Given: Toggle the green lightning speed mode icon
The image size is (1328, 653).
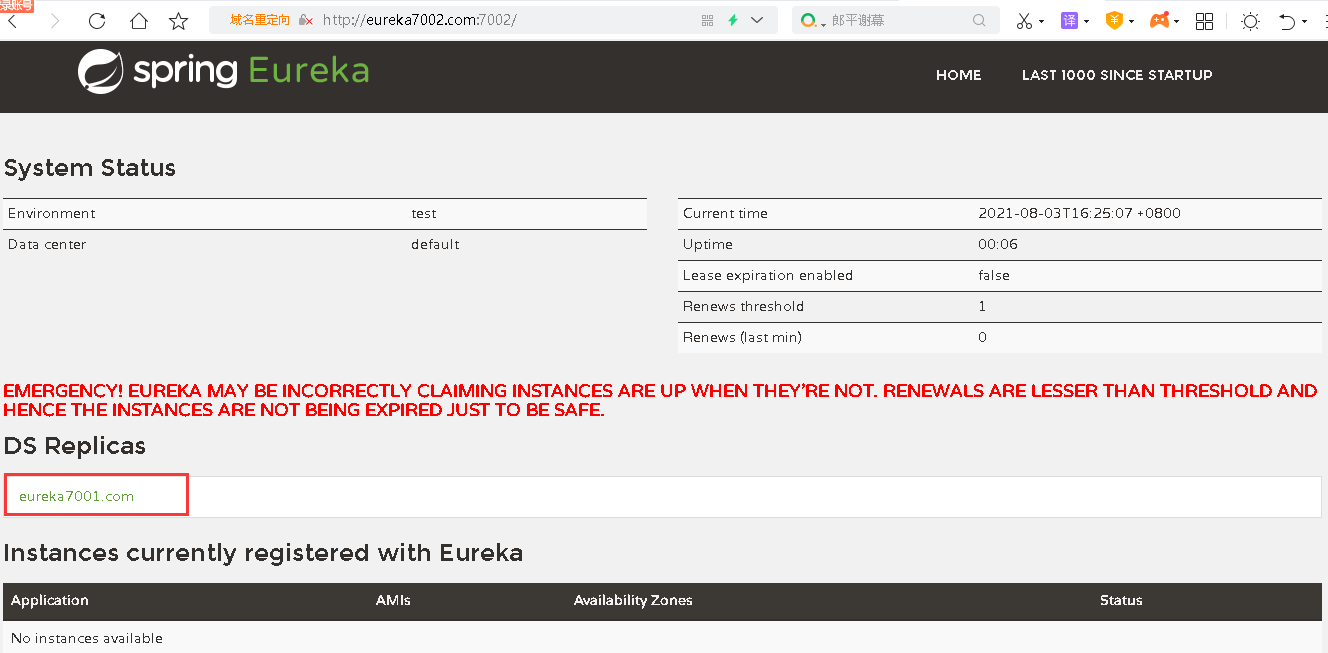Looking at the screenshot, I should pyautogui.click(x=733, y=20).
